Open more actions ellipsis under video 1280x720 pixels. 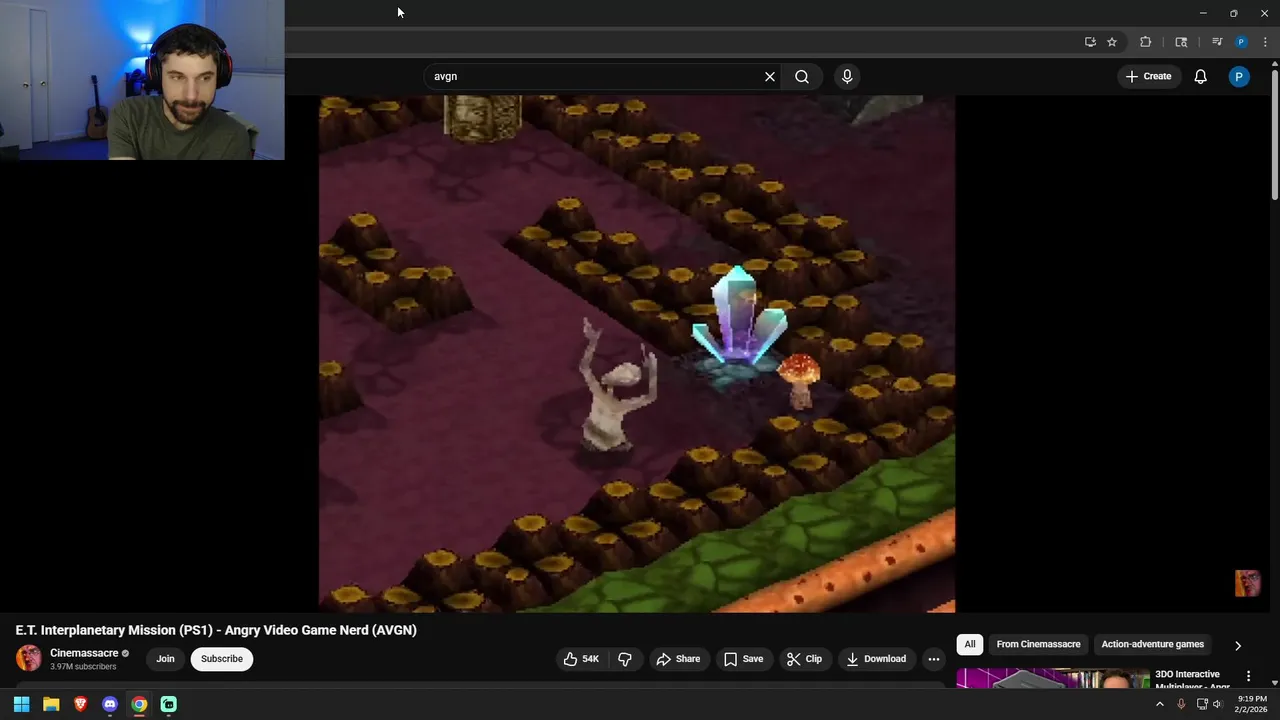coord(934,659)
